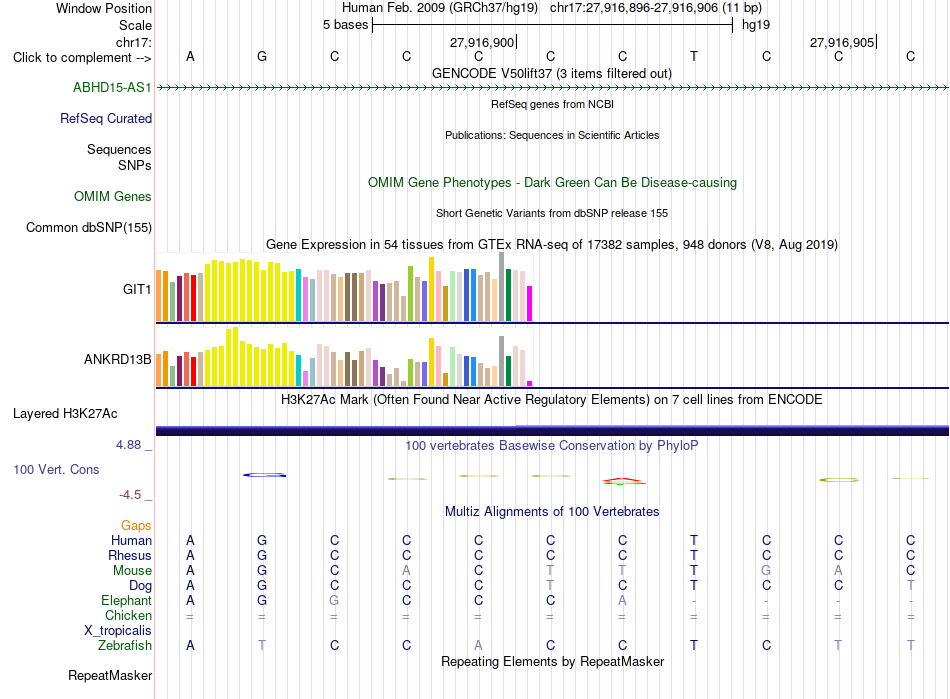
Task: Open the RefSeq Curated track label
Action: coord(106,118)
